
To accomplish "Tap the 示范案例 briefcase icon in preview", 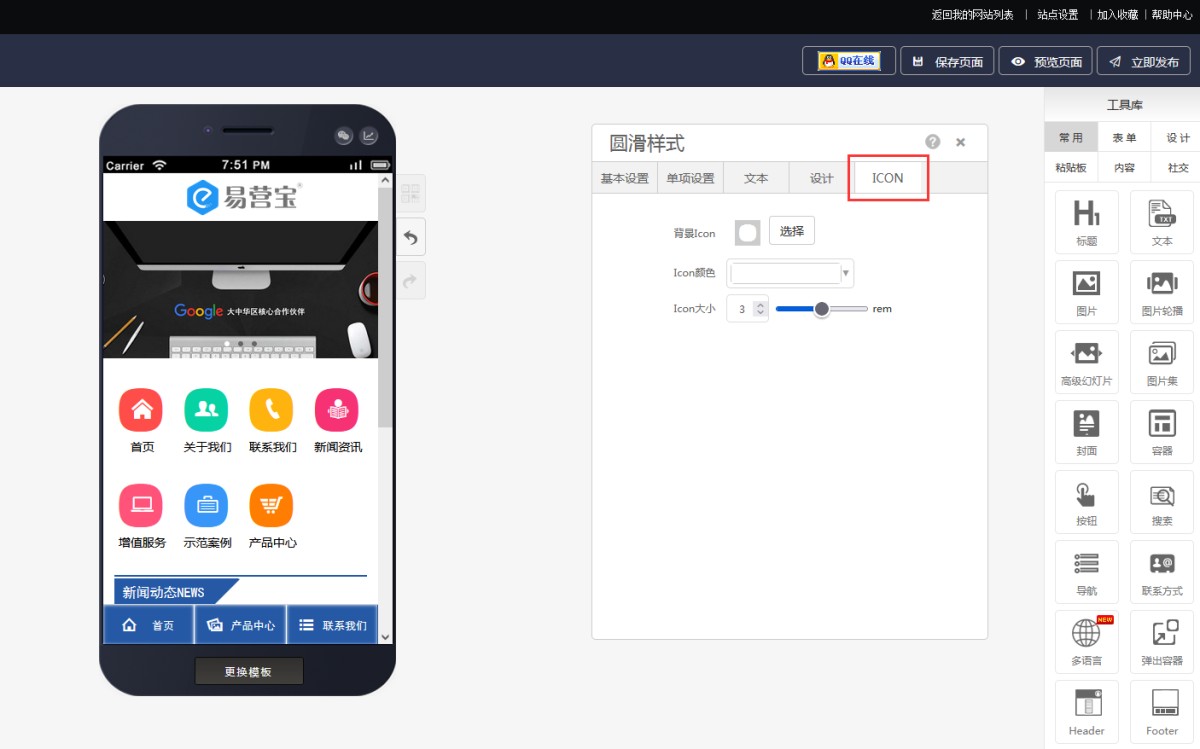I will 206,505.
